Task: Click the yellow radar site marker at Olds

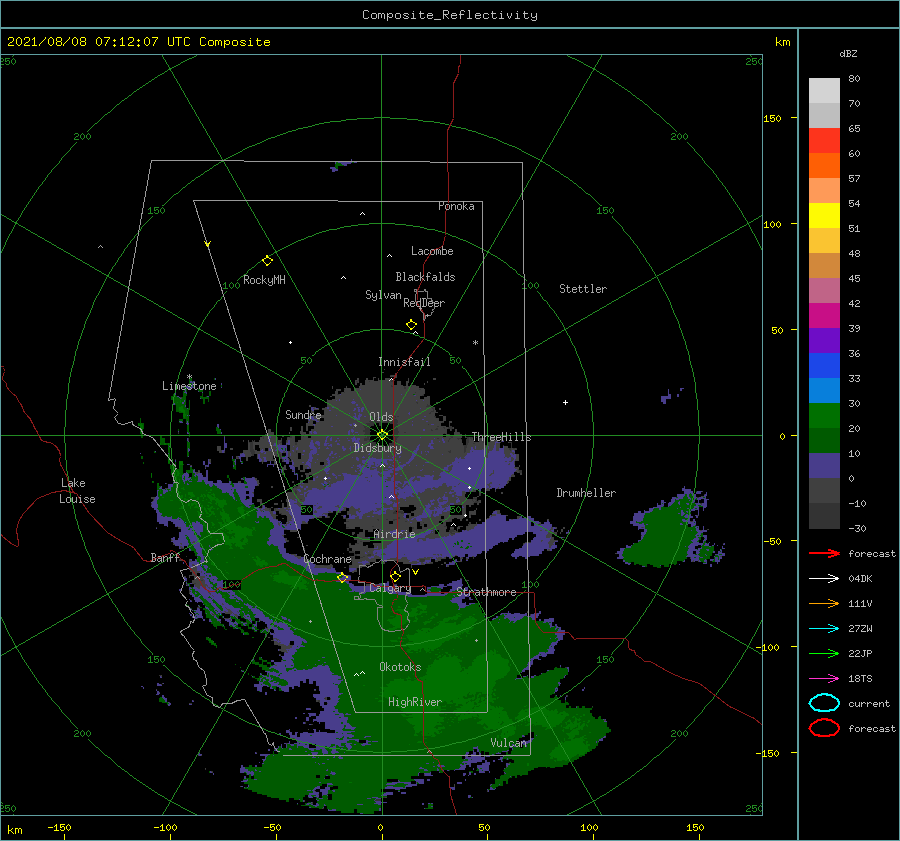Action: click(x=382, y=435)
